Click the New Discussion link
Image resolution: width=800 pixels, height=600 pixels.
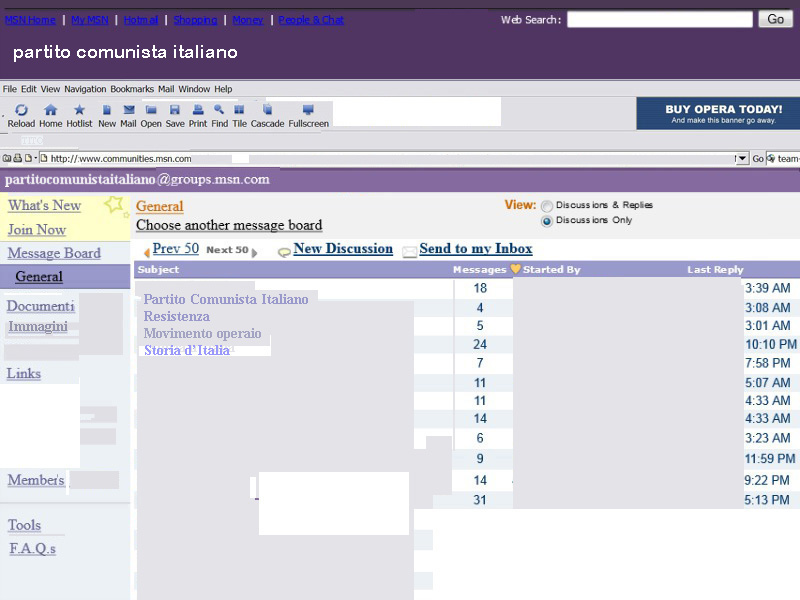(x=343, y=248)
